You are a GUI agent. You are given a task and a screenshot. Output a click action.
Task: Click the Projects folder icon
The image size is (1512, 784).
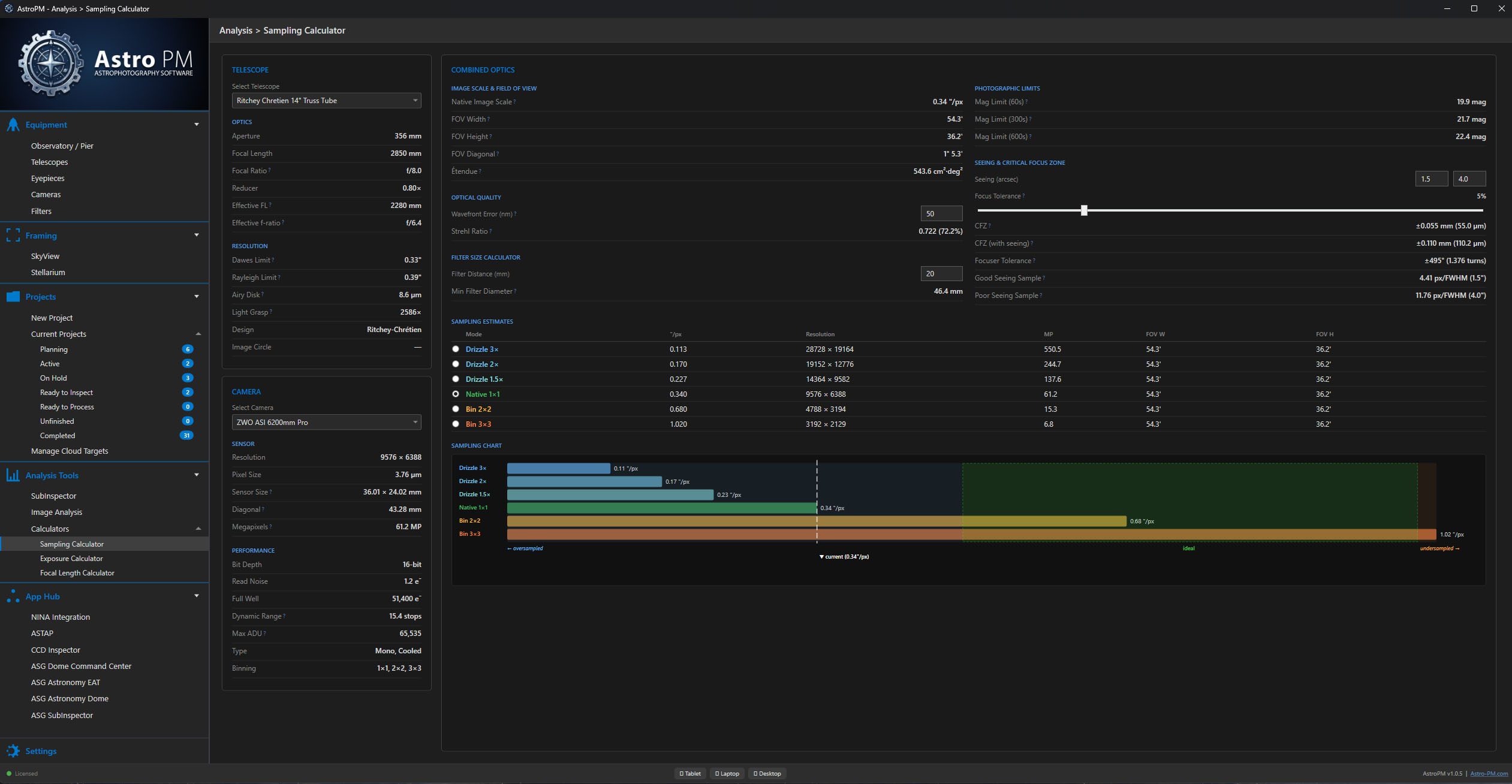(13, 297)
